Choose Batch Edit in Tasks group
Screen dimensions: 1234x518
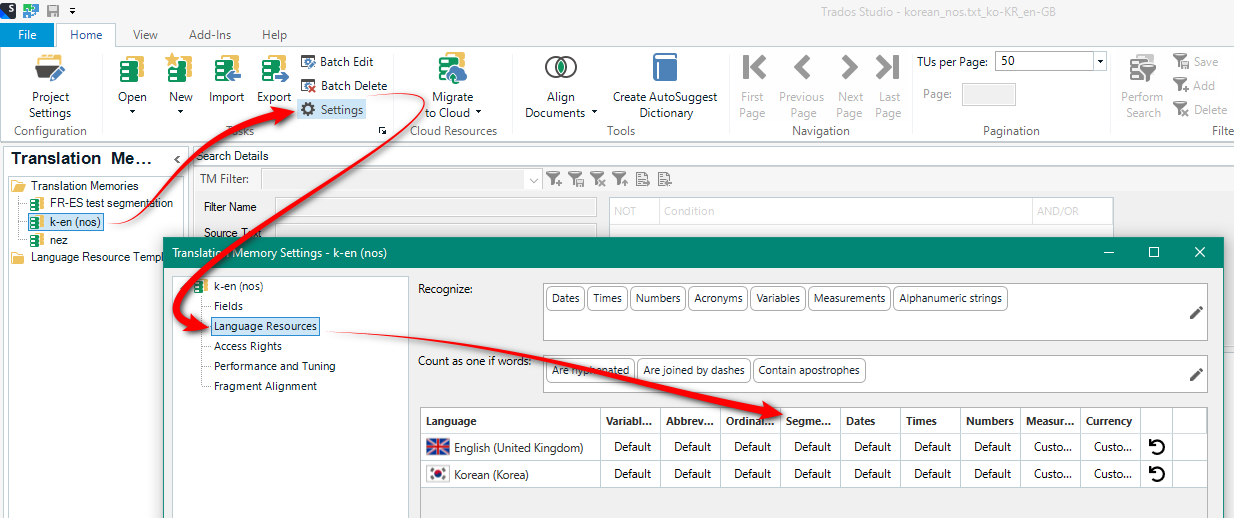337,62
